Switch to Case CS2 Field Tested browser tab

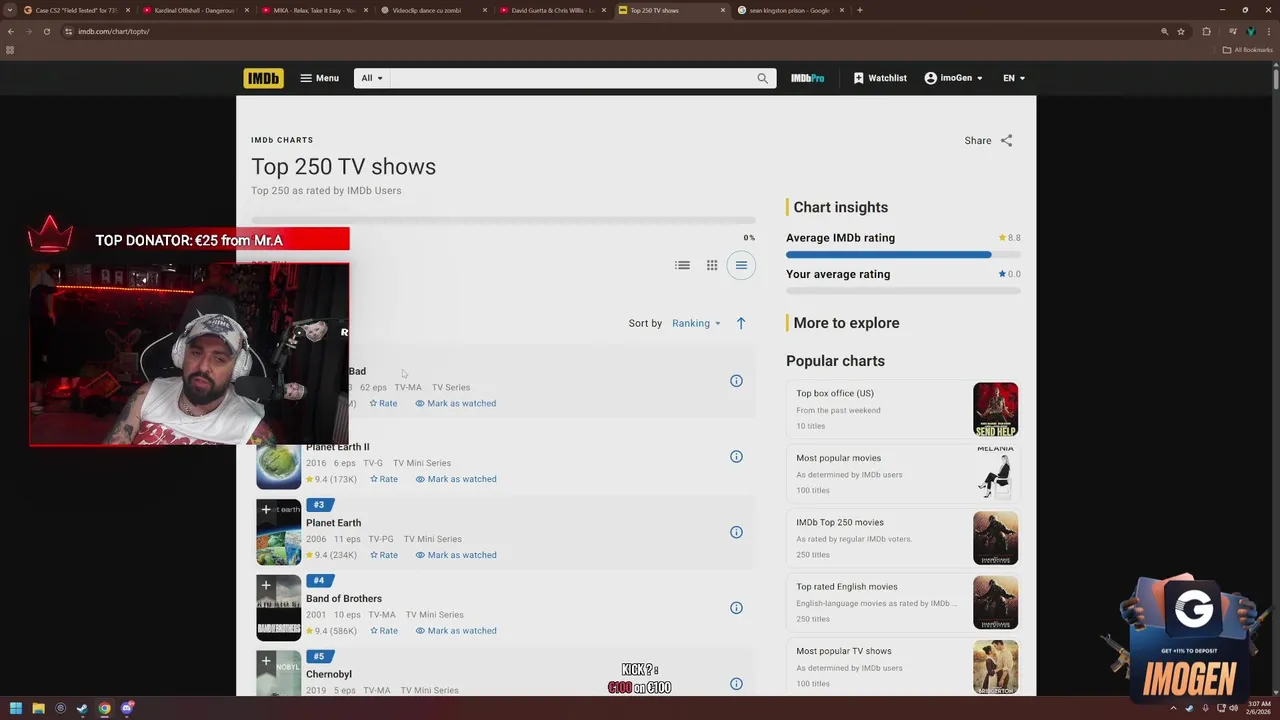[77, 10]
